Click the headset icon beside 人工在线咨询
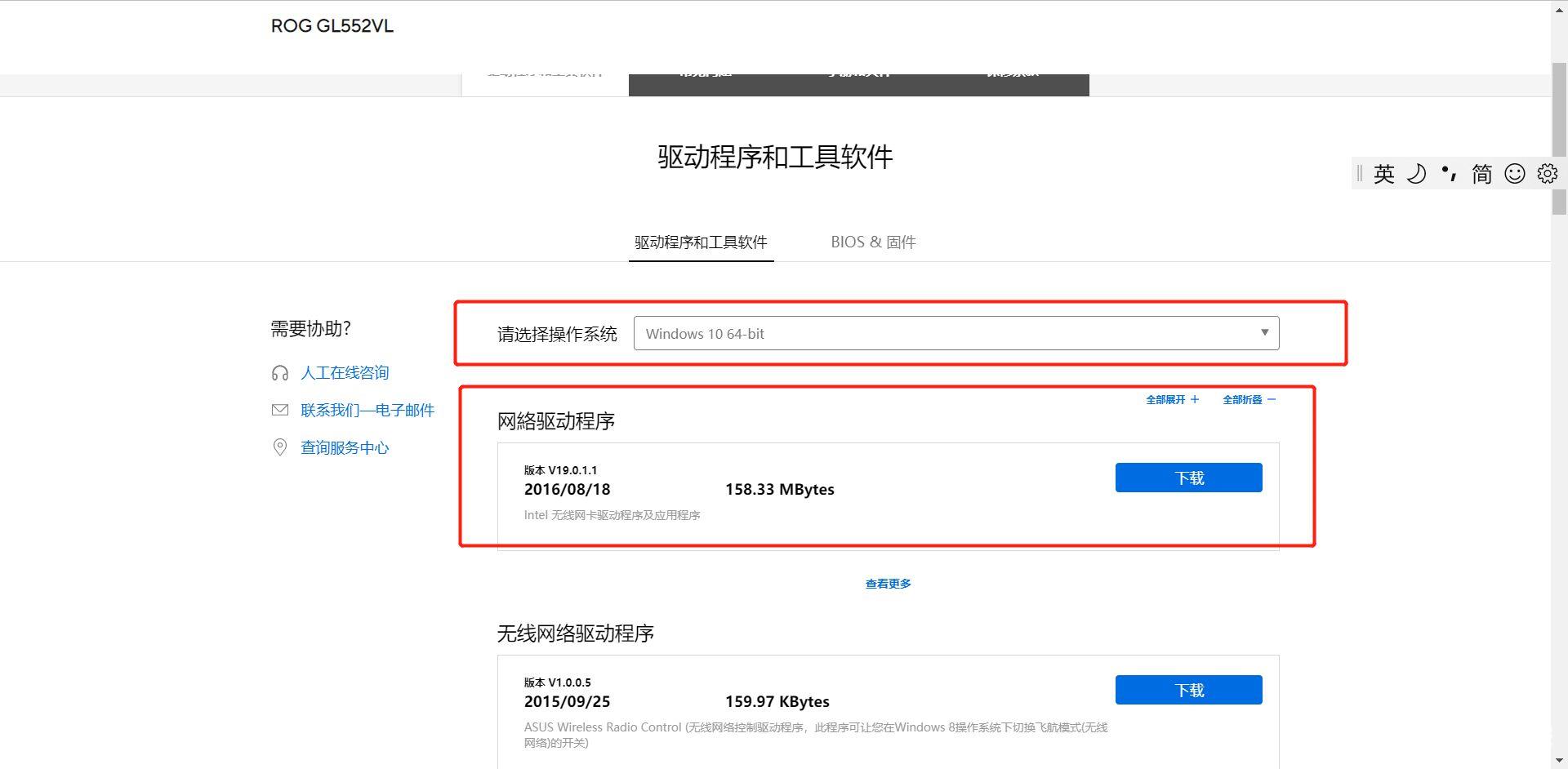The height and width of the screenshot is (769, 1568). click(x=279, y=373)
